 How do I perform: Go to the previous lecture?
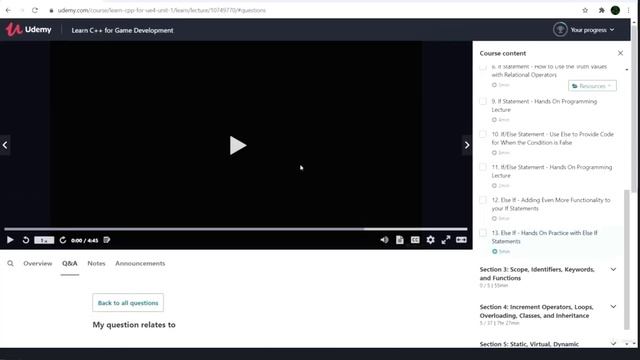click(5, 145)
